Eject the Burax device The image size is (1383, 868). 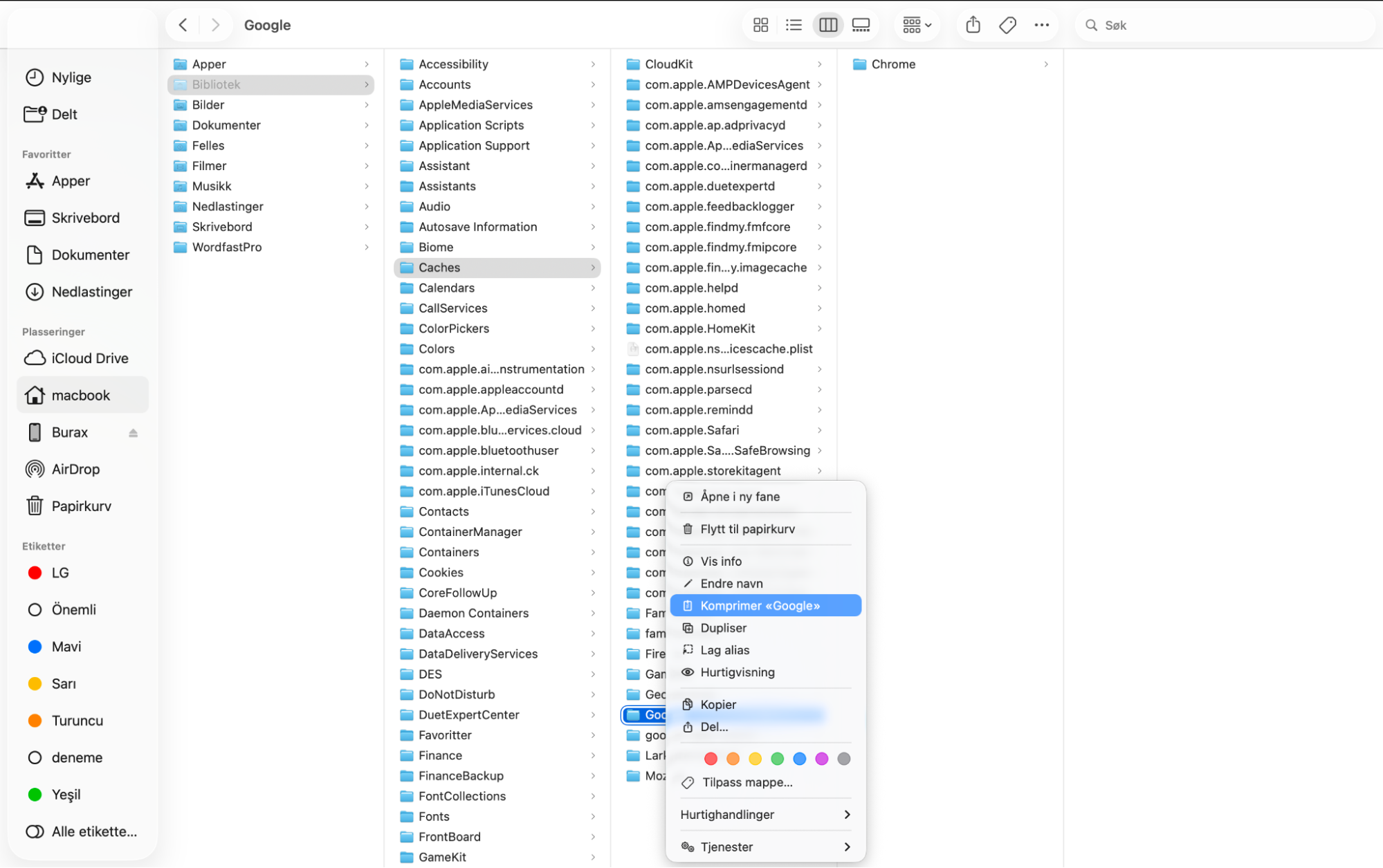tap(133, 432)
